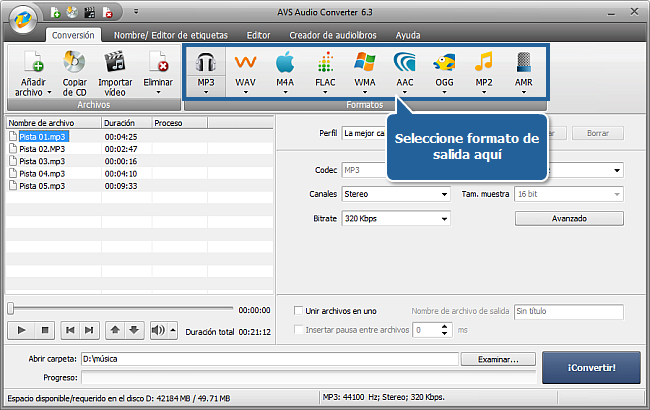Enable Unir archivos en uno checkbox
Screen dimensions: 650x410
tap(299, 311)
